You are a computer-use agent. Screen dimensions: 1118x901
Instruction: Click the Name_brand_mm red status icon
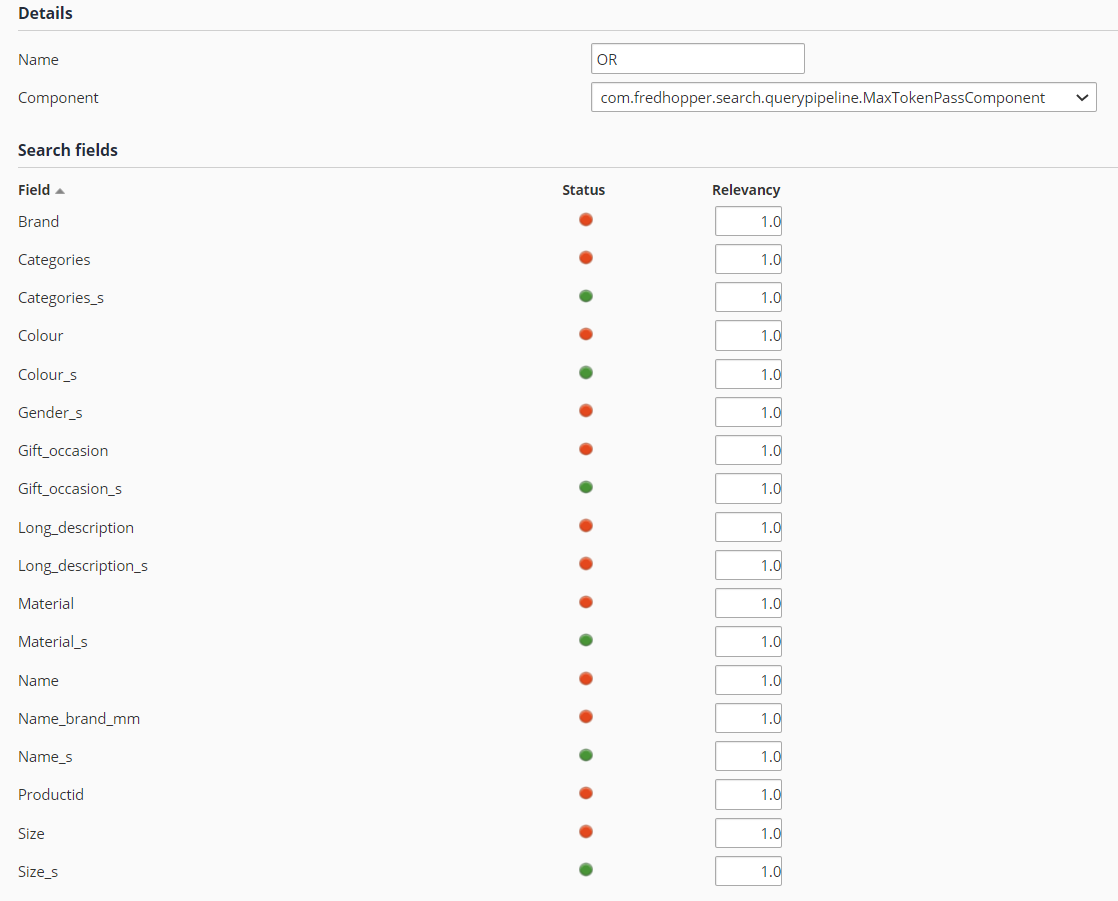(586, 717)
